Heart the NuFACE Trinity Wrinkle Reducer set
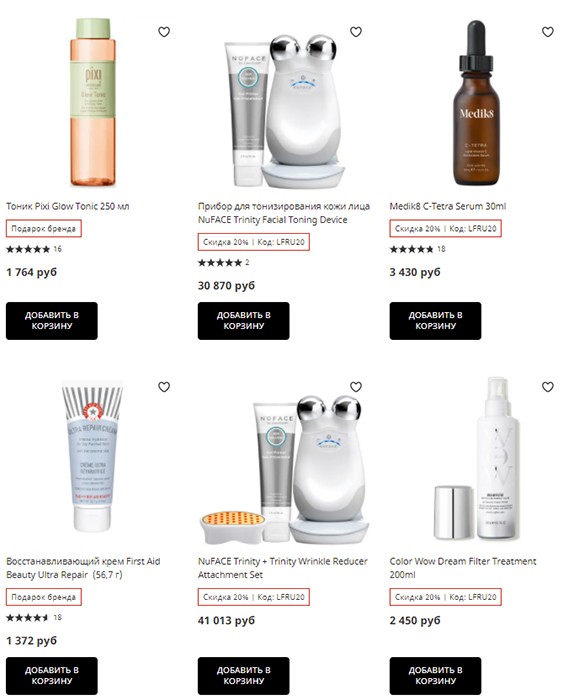 (356, 387)
